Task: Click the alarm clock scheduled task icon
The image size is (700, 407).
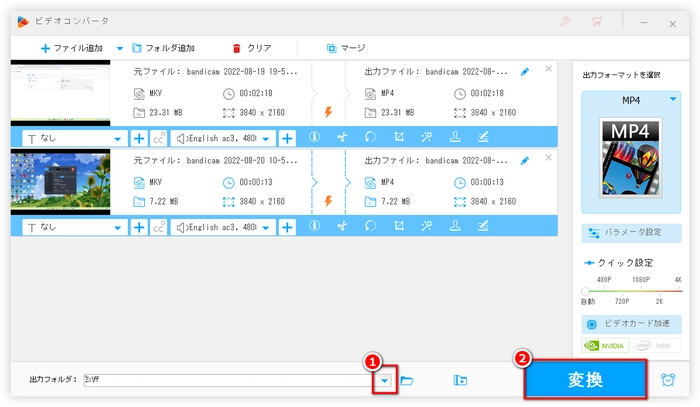Action: (x=667, y=380)
